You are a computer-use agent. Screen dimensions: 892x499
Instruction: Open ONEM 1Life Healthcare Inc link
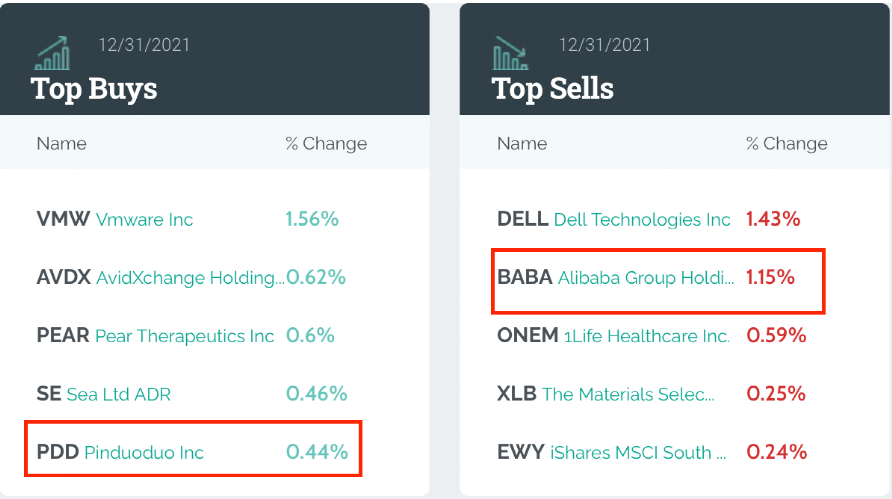coord(613,336)
